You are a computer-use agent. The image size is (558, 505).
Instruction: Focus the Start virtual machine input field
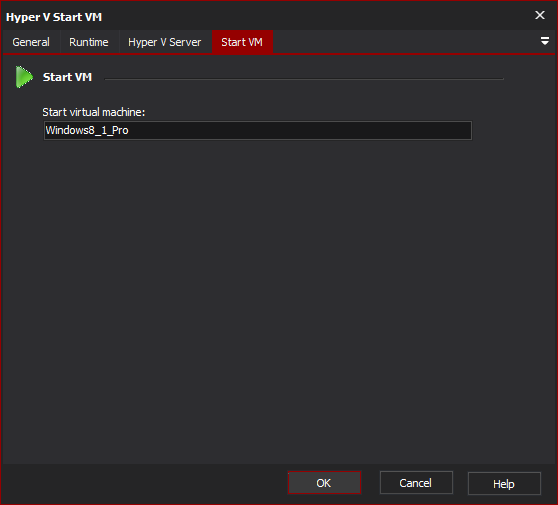point(258,131)
